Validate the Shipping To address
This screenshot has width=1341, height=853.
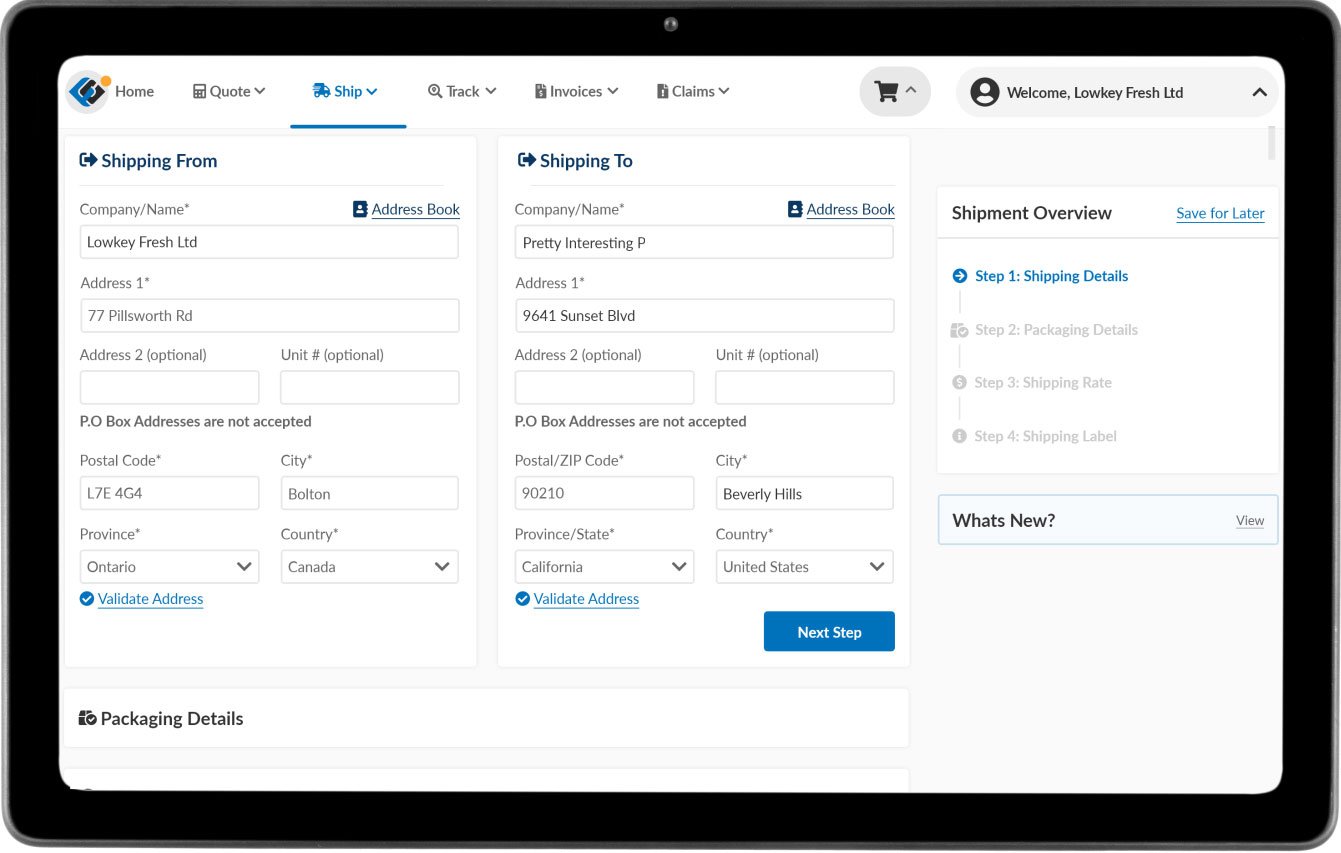click(x=586, y=599)
